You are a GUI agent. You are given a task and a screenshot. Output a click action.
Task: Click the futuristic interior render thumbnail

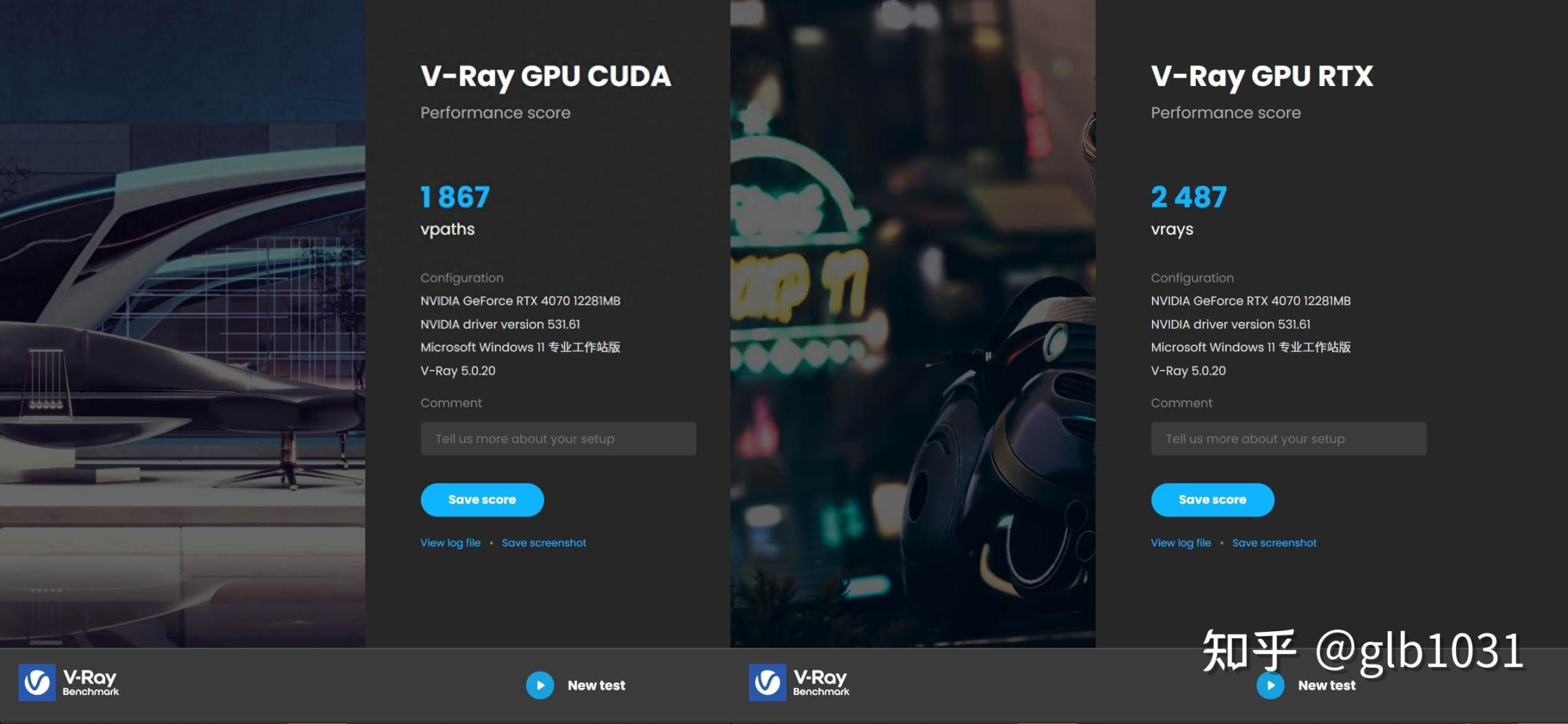click(182, 323)
